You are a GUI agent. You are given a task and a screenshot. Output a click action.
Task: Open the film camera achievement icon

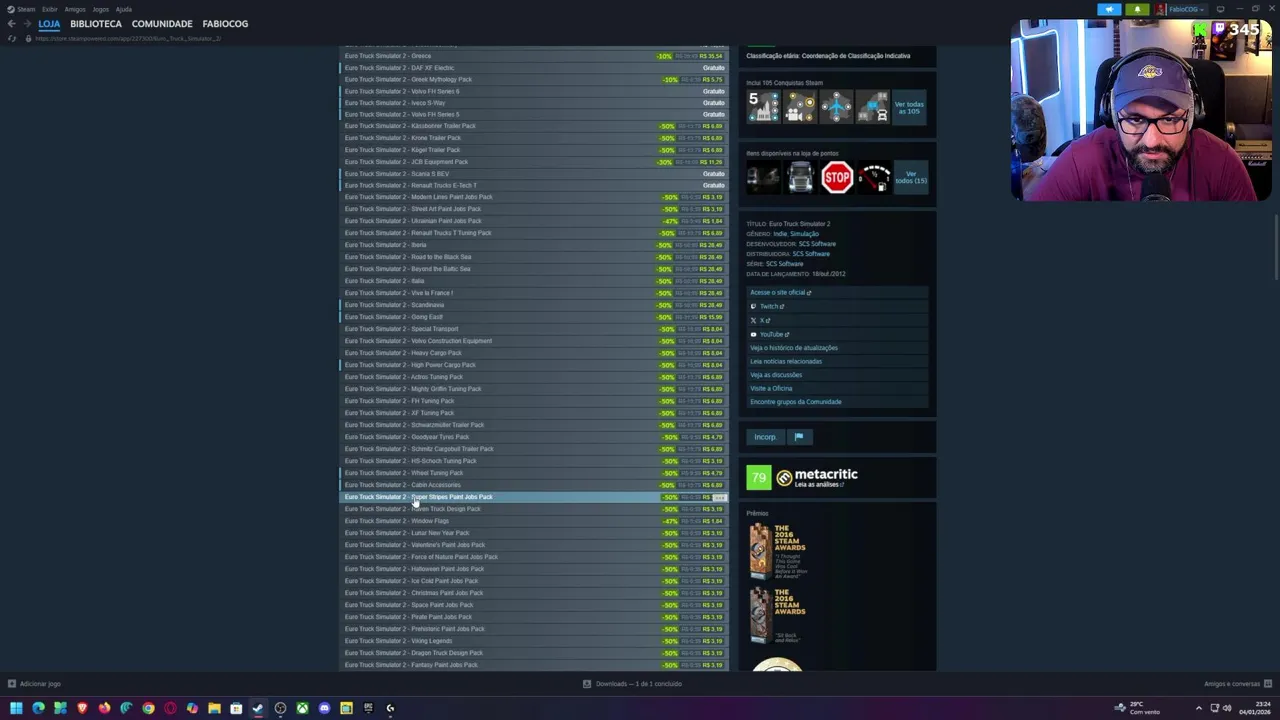point(800,106)
